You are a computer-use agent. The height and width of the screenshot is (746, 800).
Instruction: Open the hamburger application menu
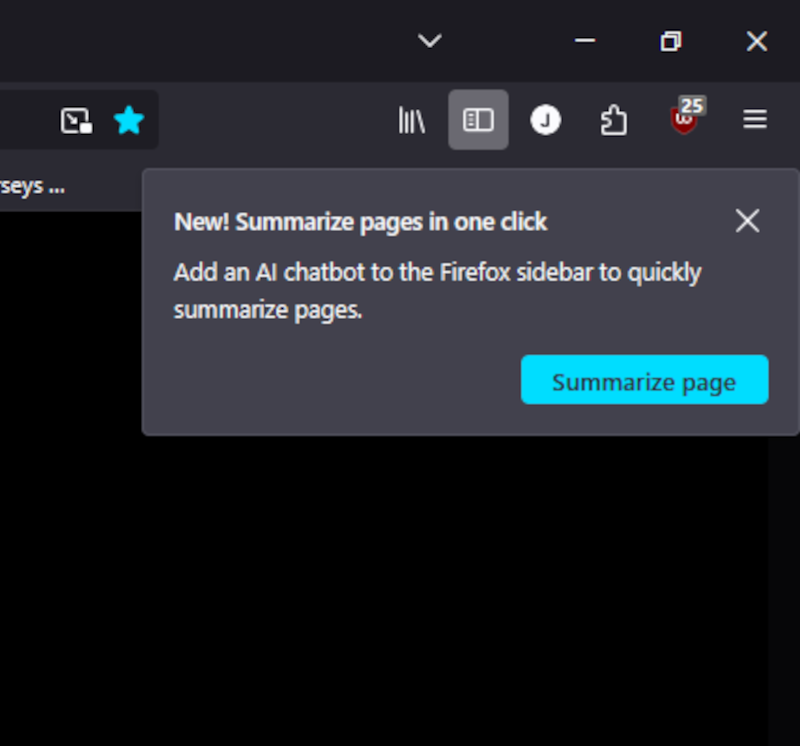click(755, 119)
